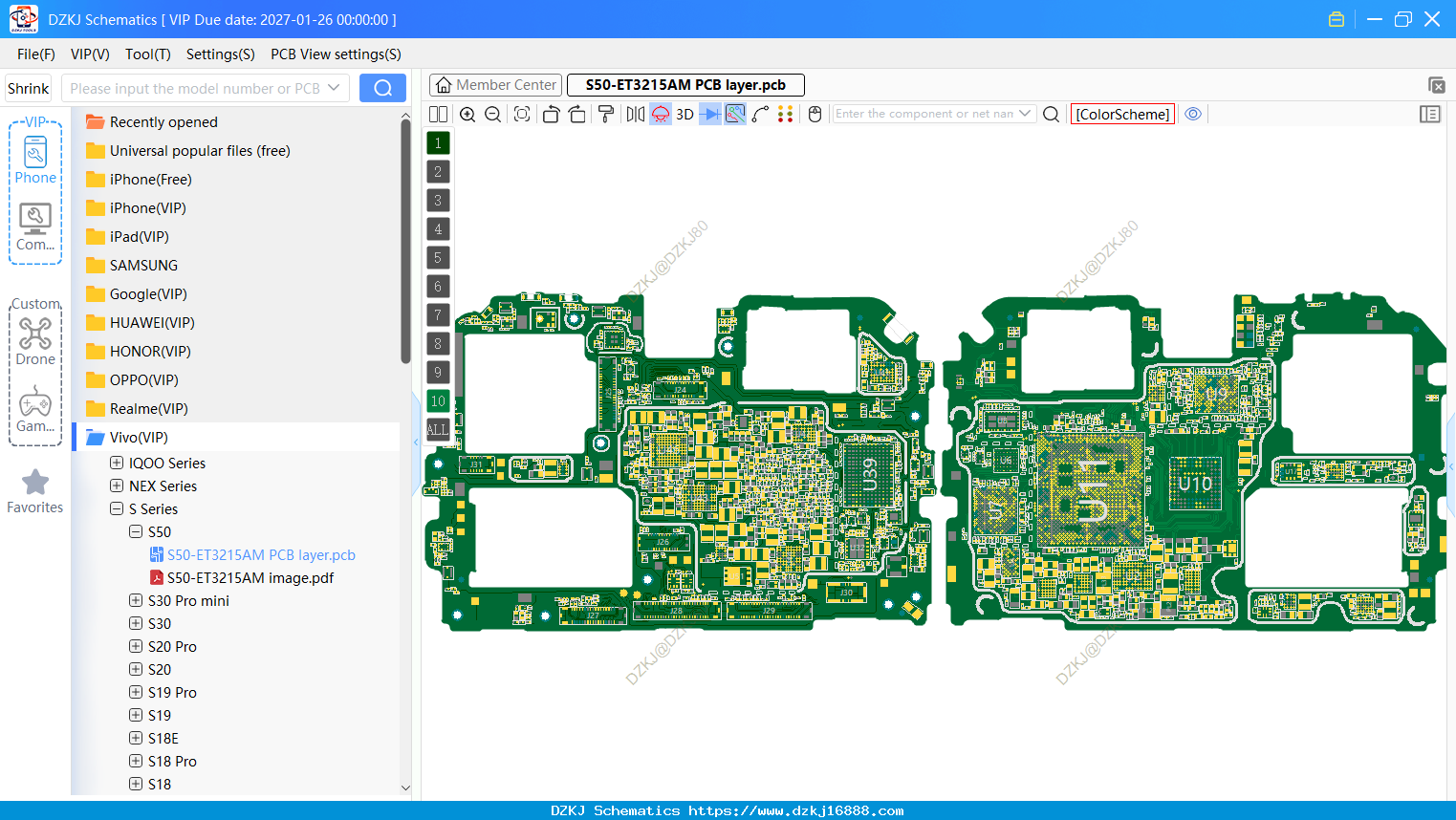The height and width of the screenshot is (820, 1456).
Task: Zoom in on the PCB view
Action: click(x=467, y=114)
